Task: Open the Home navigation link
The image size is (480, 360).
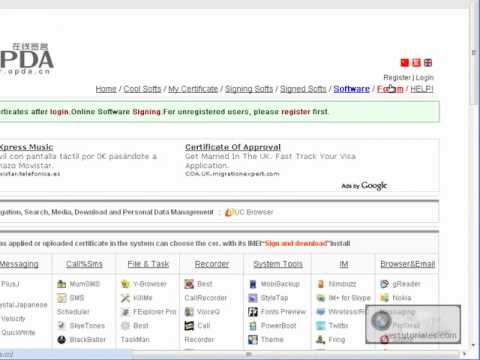Action: click(x=106, y=89)
